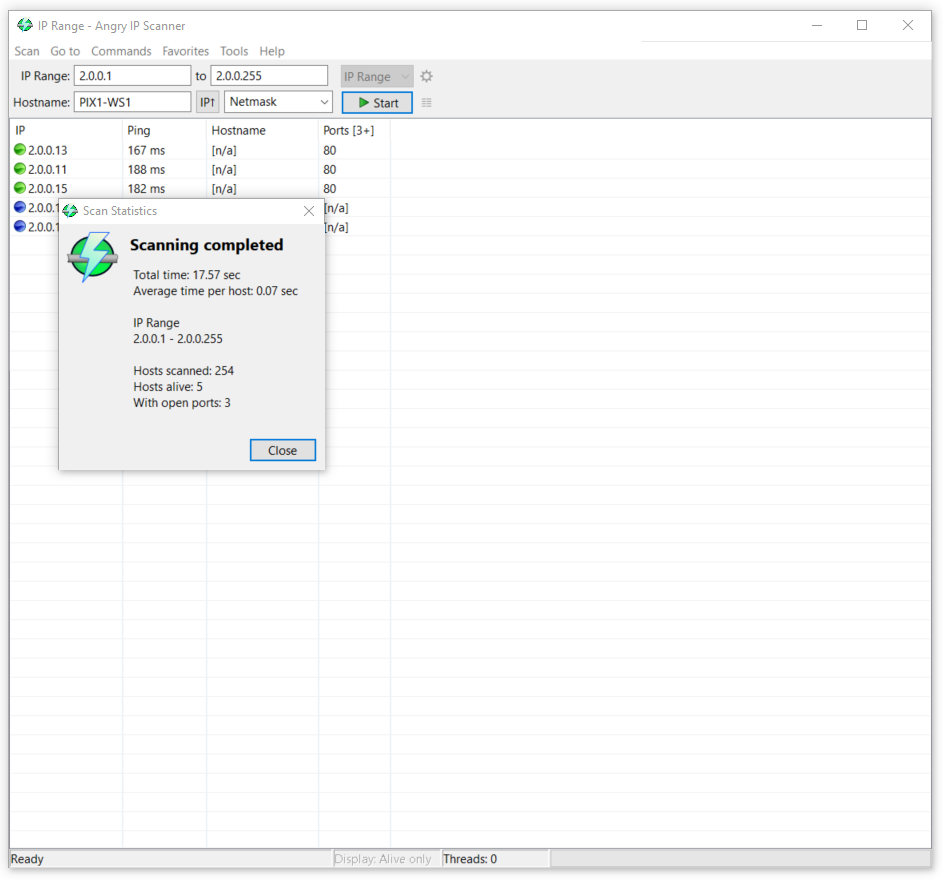Viewport: 943px width, 881px height.
Task: Open the IP Range feeder dropdown
Action: click(x=377, y=76)
